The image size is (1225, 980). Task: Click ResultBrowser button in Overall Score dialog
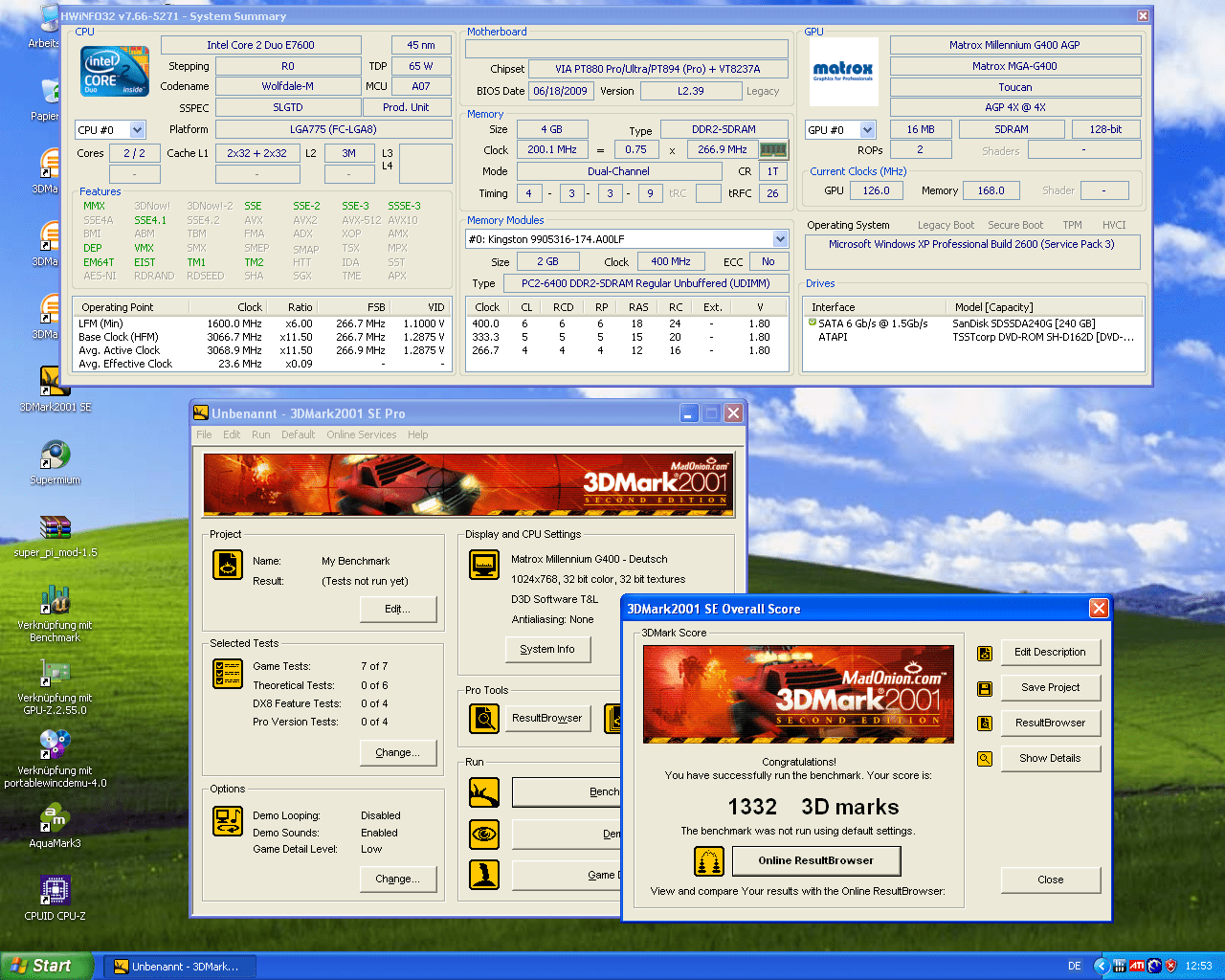click(x=1050, y=724)
